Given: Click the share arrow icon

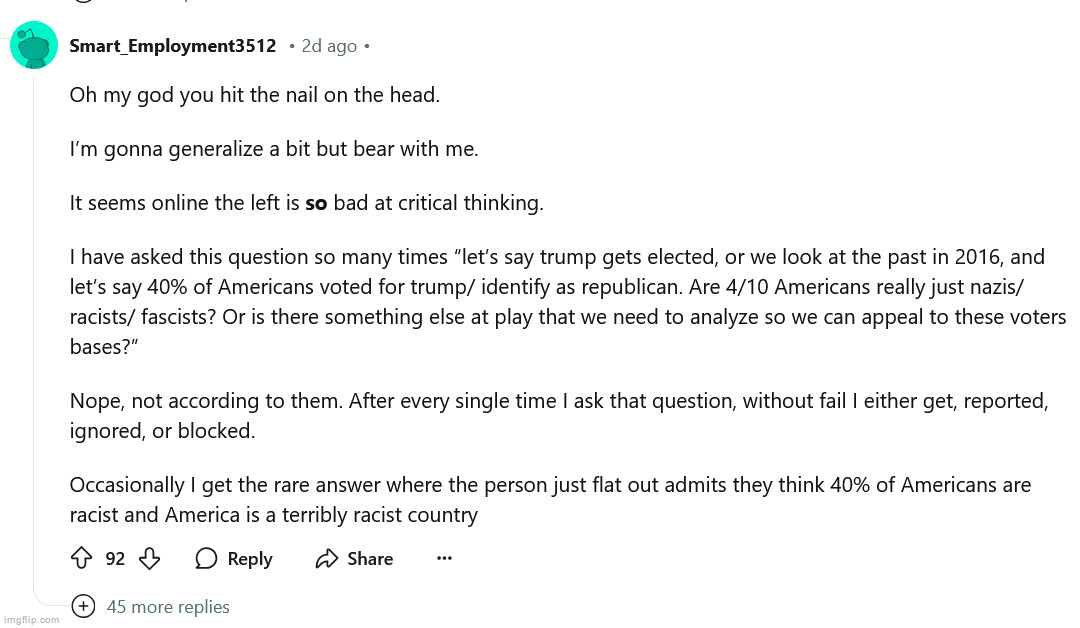Looking at the screenshot, I should (326, 558).
